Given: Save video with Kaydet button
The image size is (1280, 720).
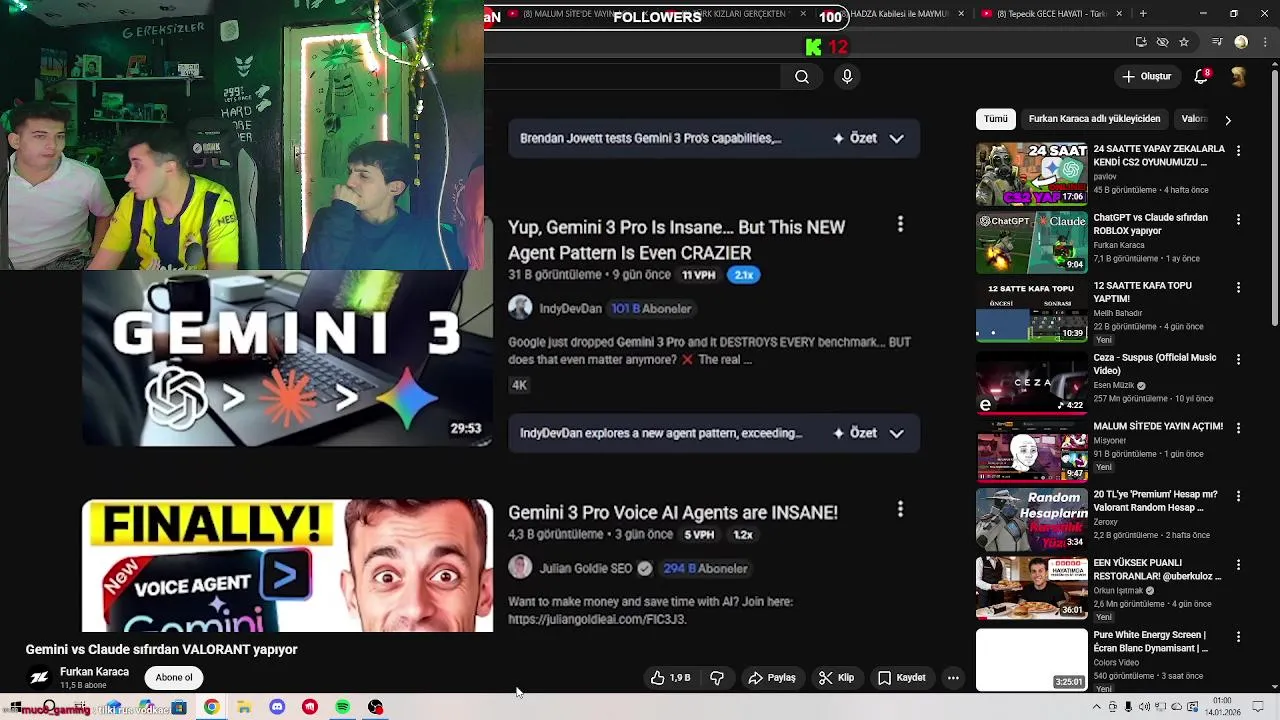Looking at the screenshot, I should coord(902,678).
